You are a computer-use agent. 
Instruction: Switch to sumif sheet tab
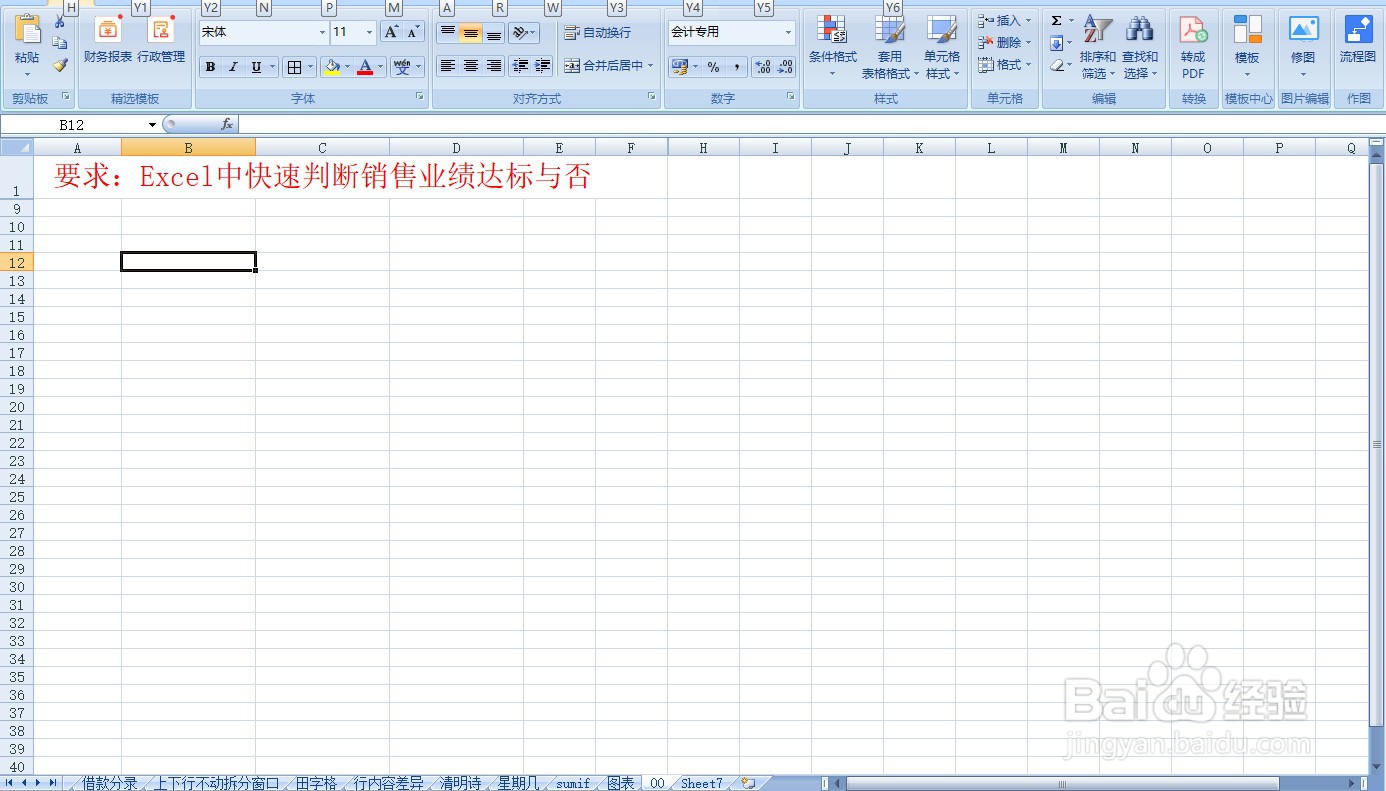[573, 783]
